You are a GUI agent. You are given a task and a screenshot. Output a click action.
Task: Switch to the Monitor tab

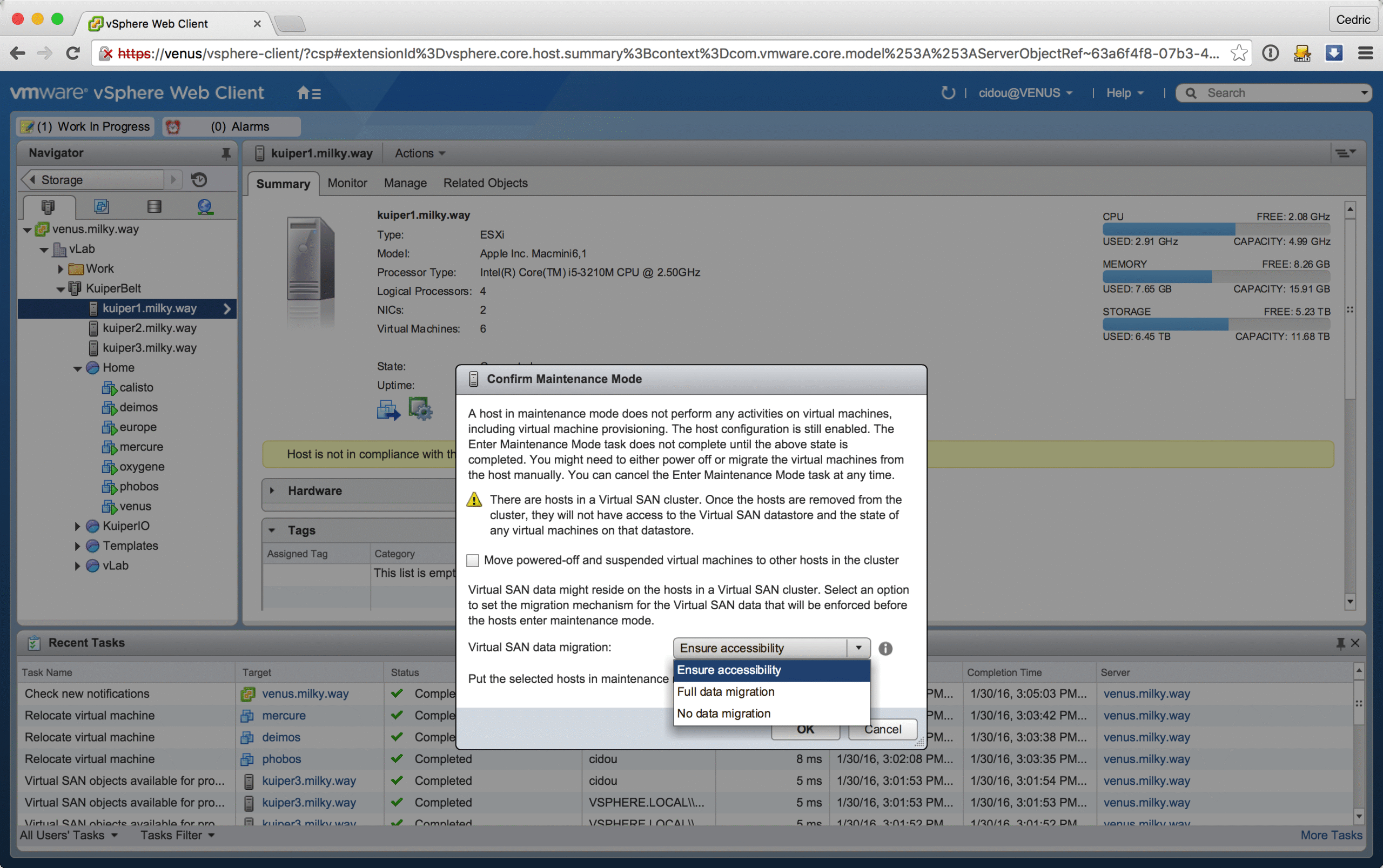point(347,183)
